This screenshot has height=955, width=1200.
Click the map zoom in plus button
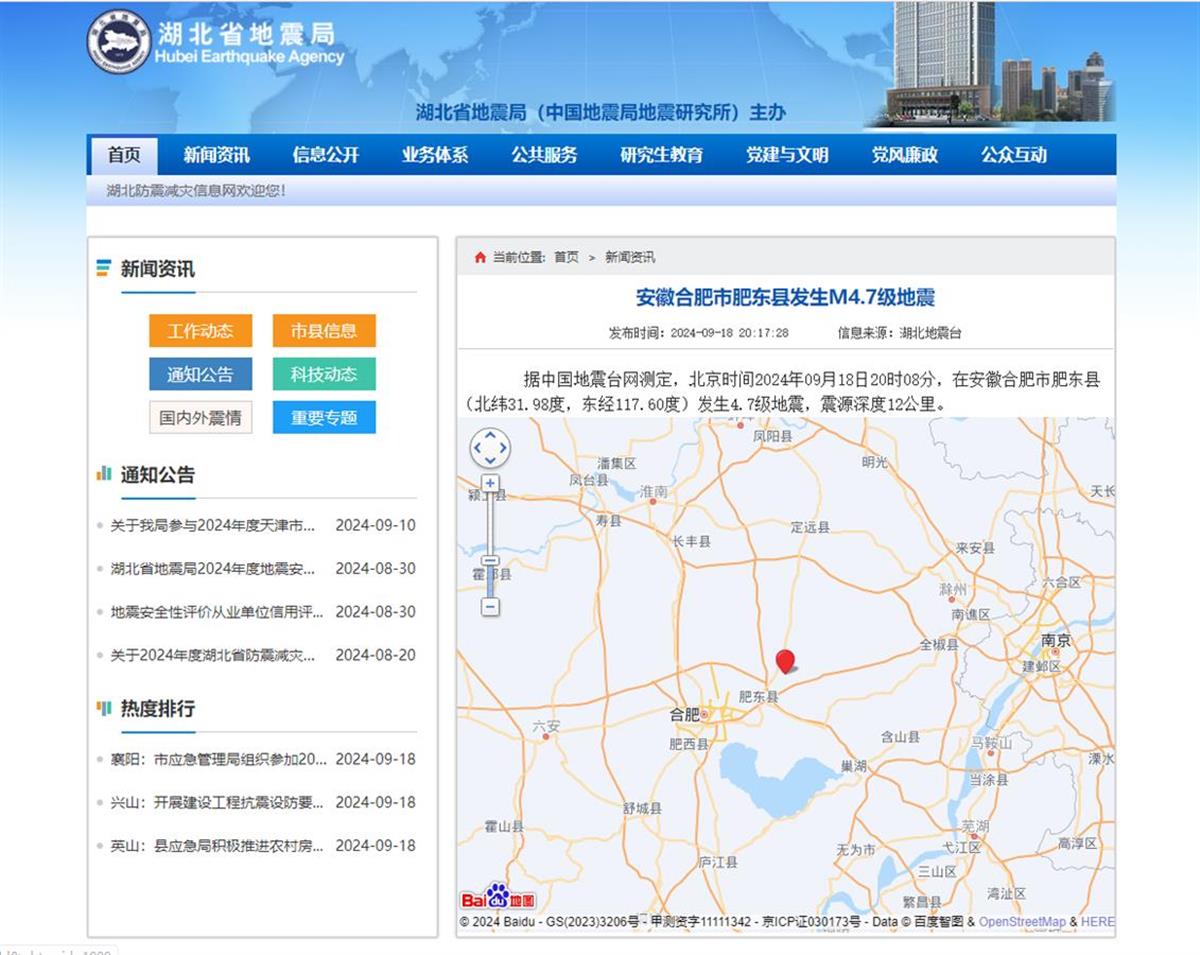490,483
